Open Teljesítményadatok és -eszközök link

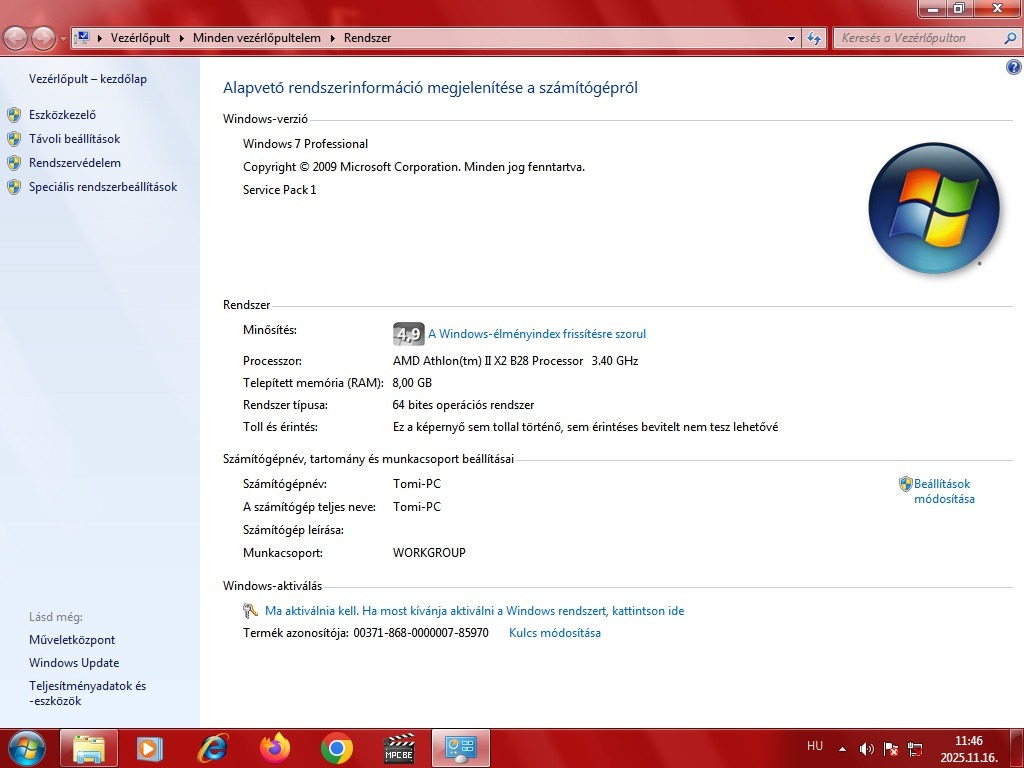(88, 694)
